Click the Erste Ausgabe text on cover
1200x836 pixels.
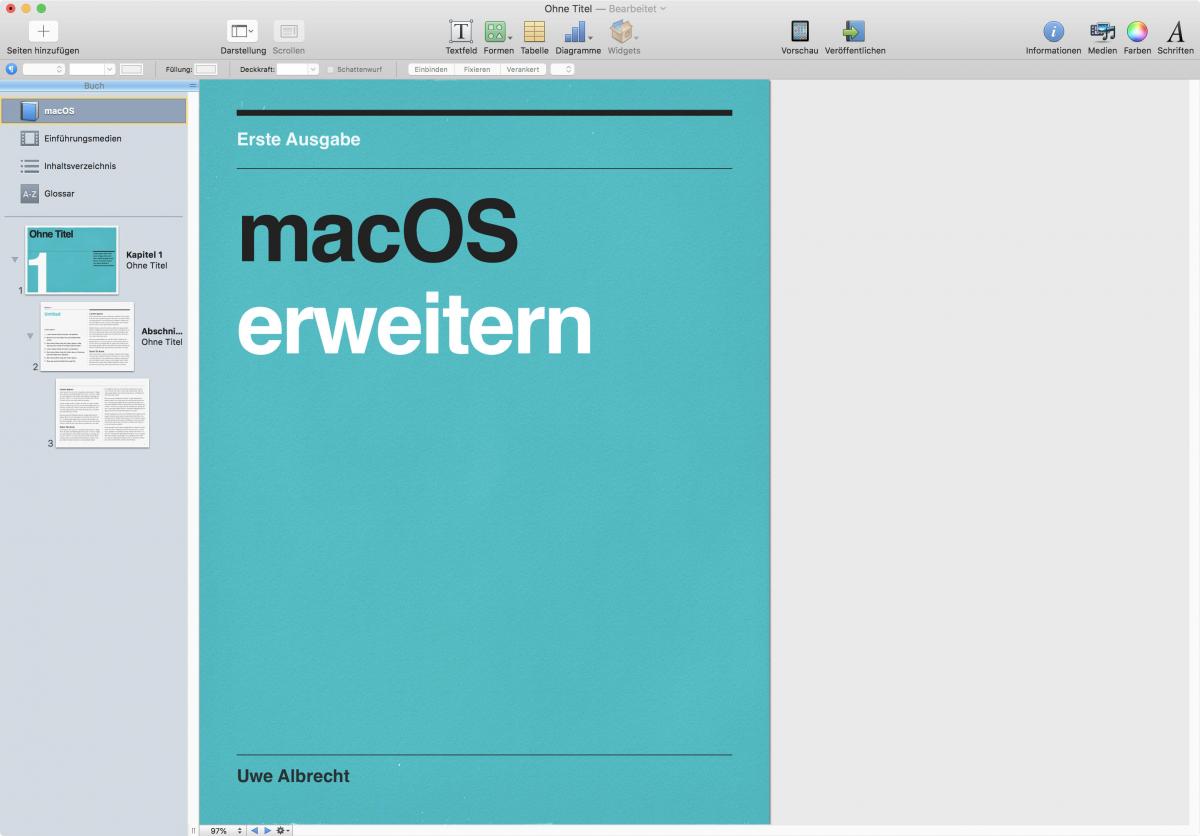(298, 139)
